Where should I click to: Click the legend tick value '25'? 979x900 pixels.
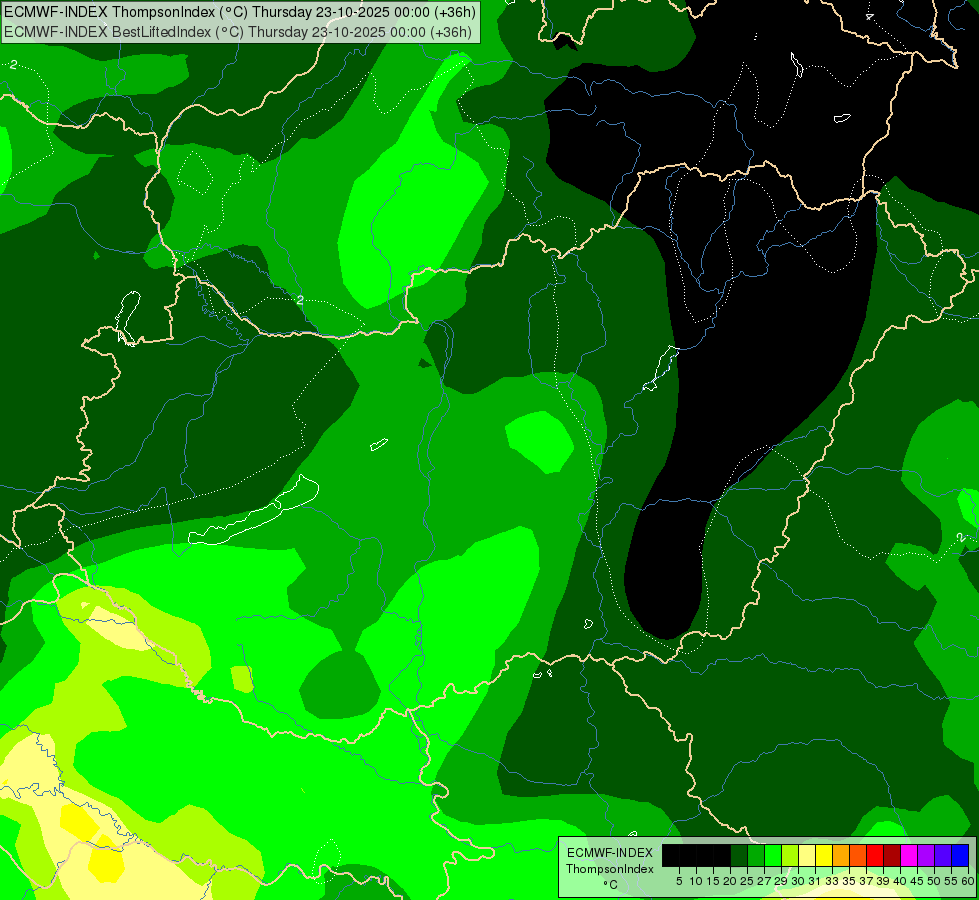click(747, 881)
